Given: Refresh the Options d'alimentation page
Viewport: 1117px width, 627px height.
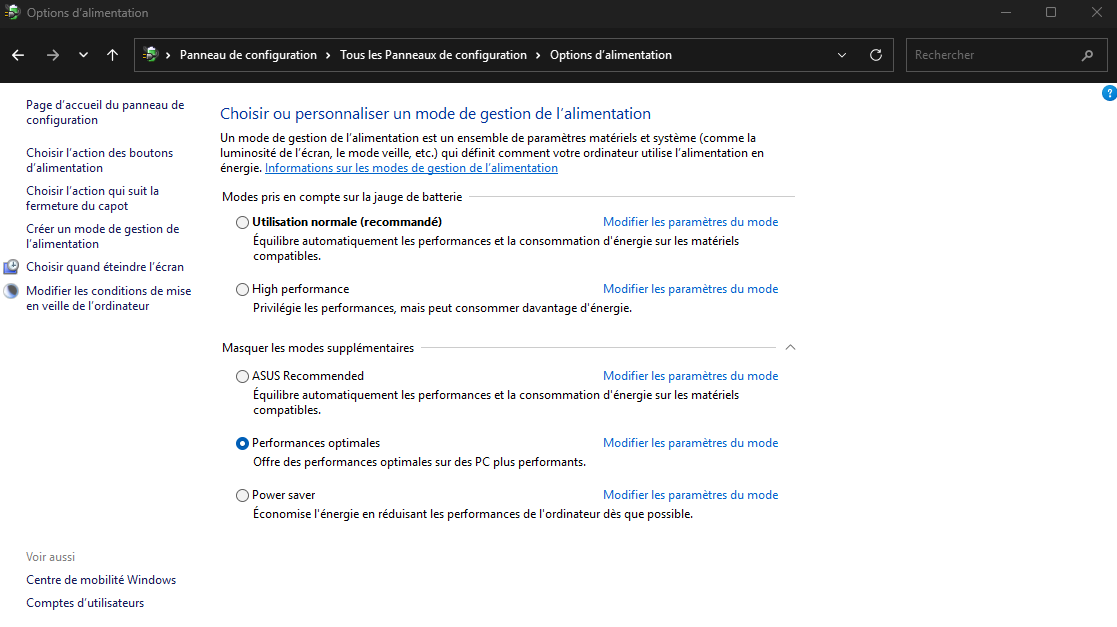Looking at the screenshot, I should tap(876, 55).
